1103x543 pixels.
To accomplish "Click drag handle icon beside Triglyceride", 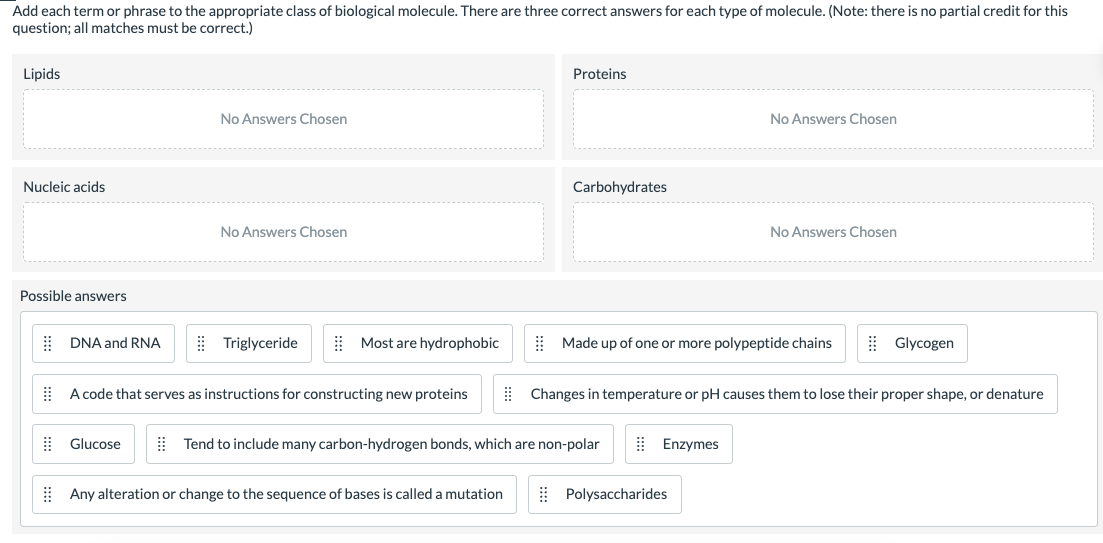I will coord(200,343).
